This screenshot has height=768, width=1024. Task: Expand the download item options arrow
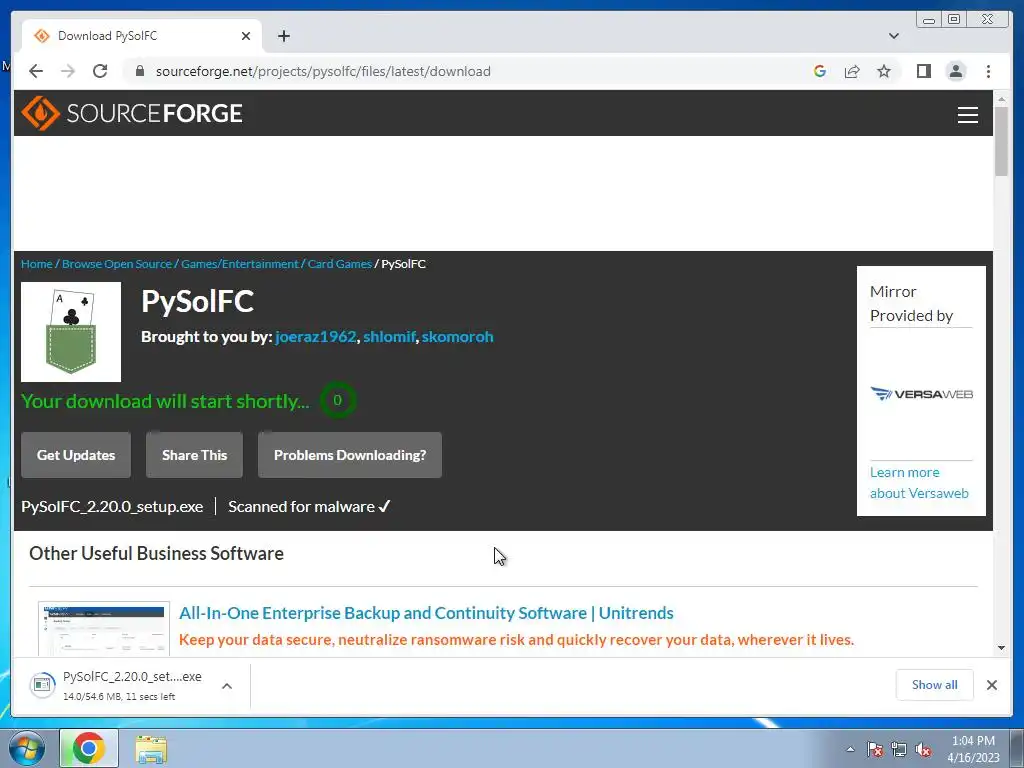coord(227,686)
